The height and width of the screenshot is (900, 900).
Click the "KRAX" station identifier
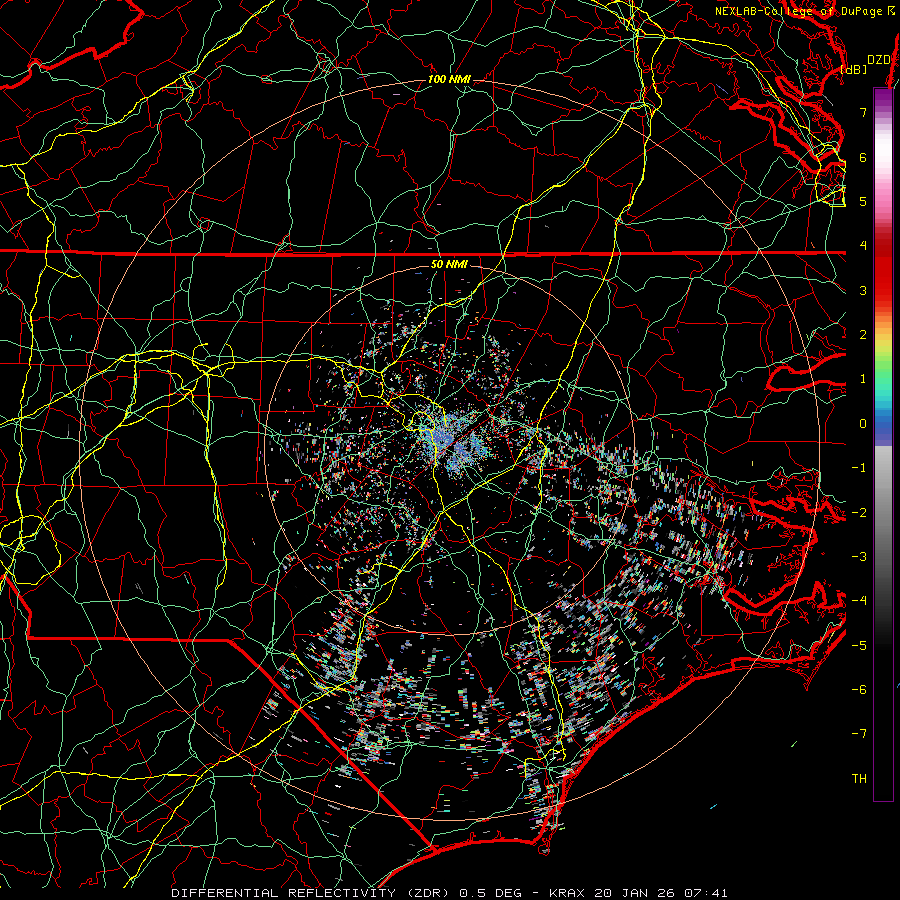(567, 893)
